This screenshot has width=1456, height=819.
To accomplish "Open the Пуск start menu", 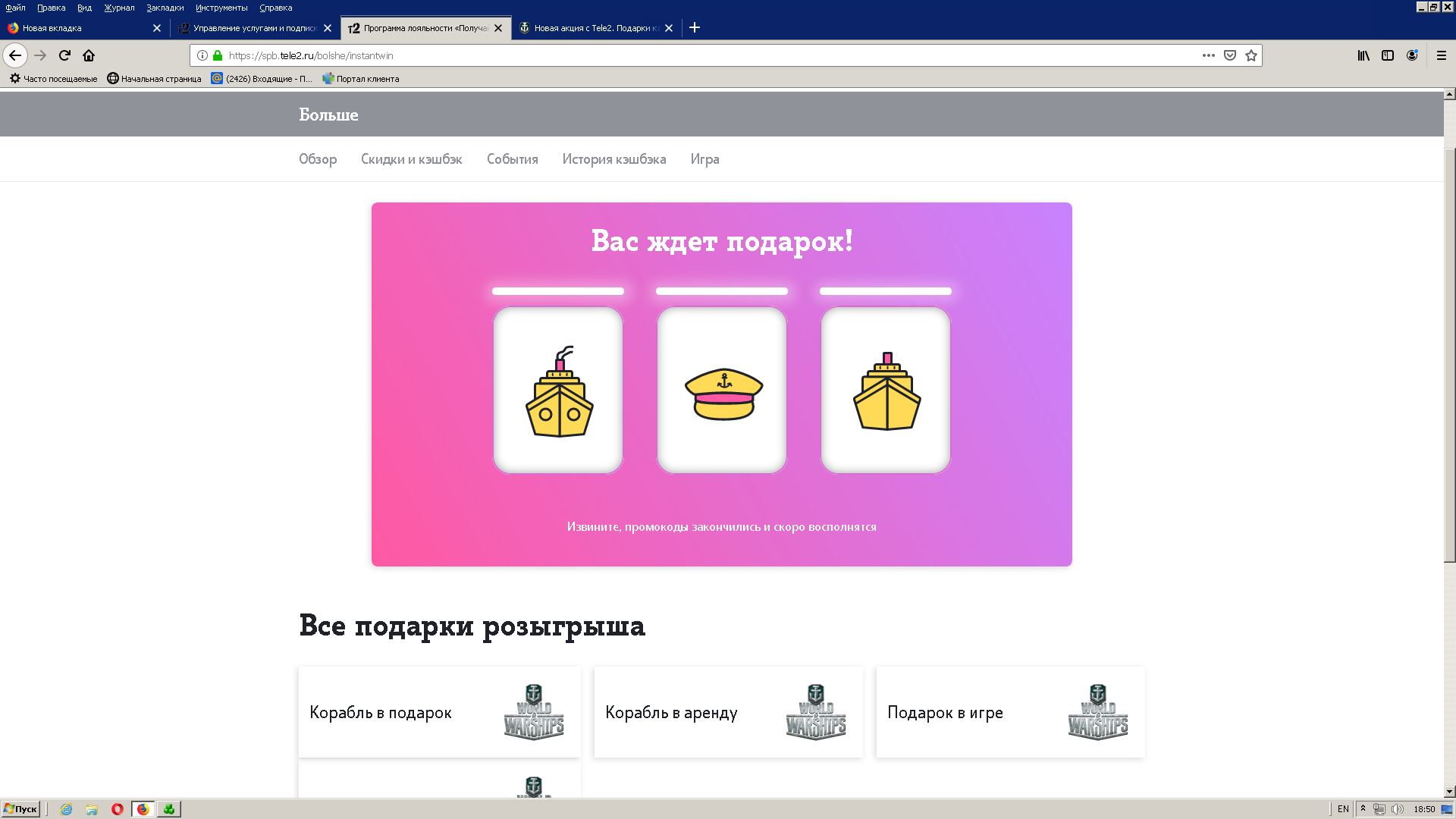I will click(20, 809).
